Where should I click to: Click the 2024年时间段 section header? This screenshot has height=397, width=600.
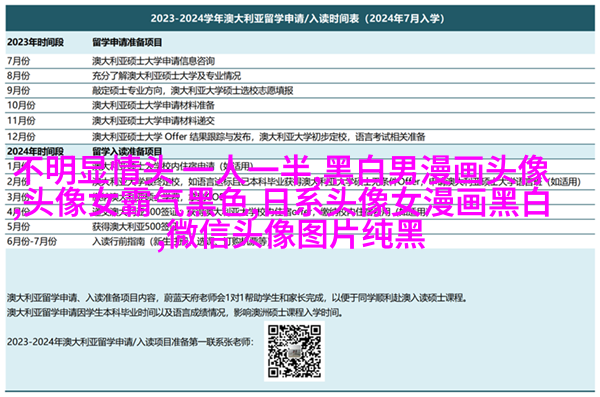tap(36, 151)
